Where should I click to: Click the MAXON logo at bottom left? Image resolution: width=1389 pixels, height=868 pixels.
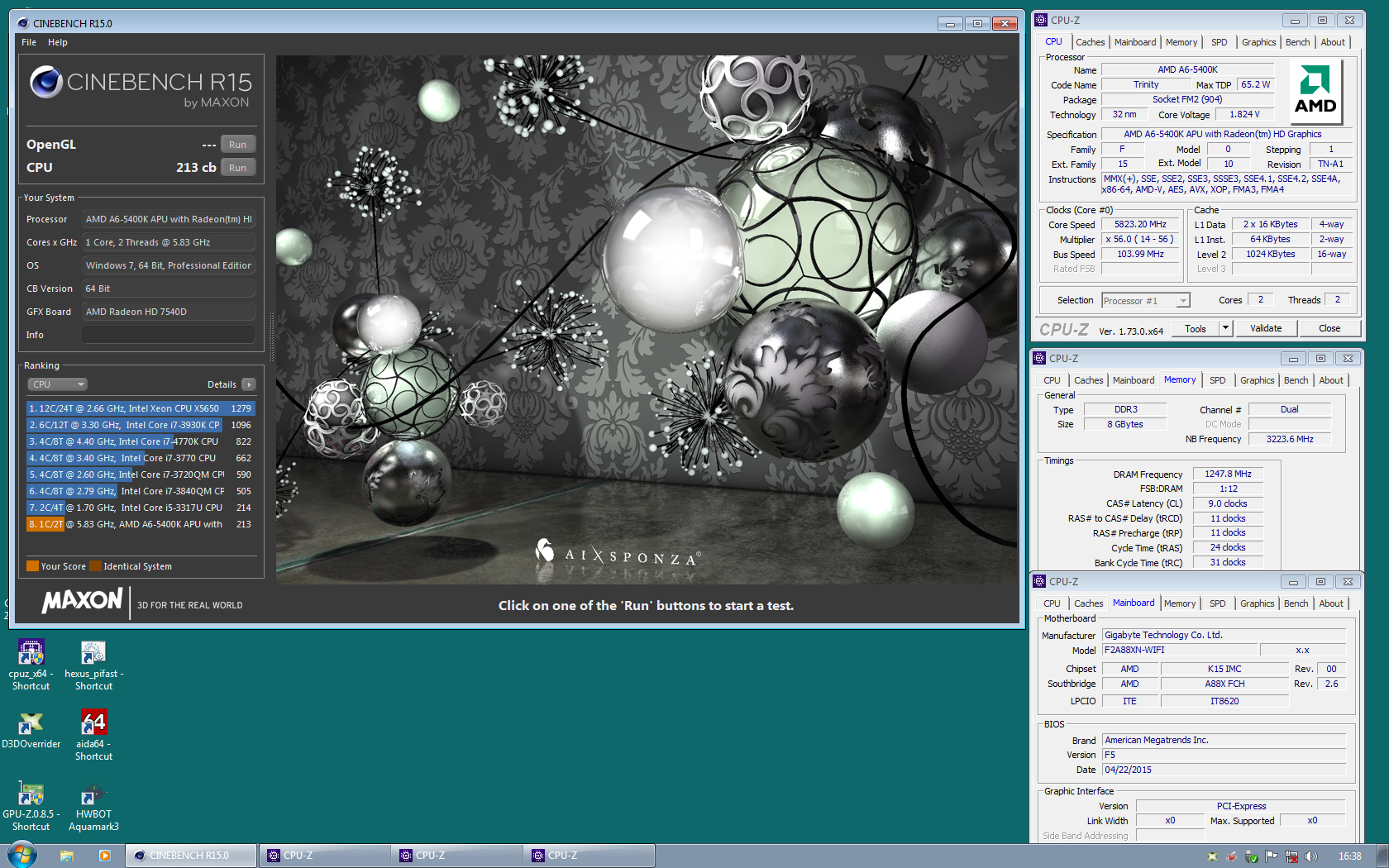[x=83, y=600]
